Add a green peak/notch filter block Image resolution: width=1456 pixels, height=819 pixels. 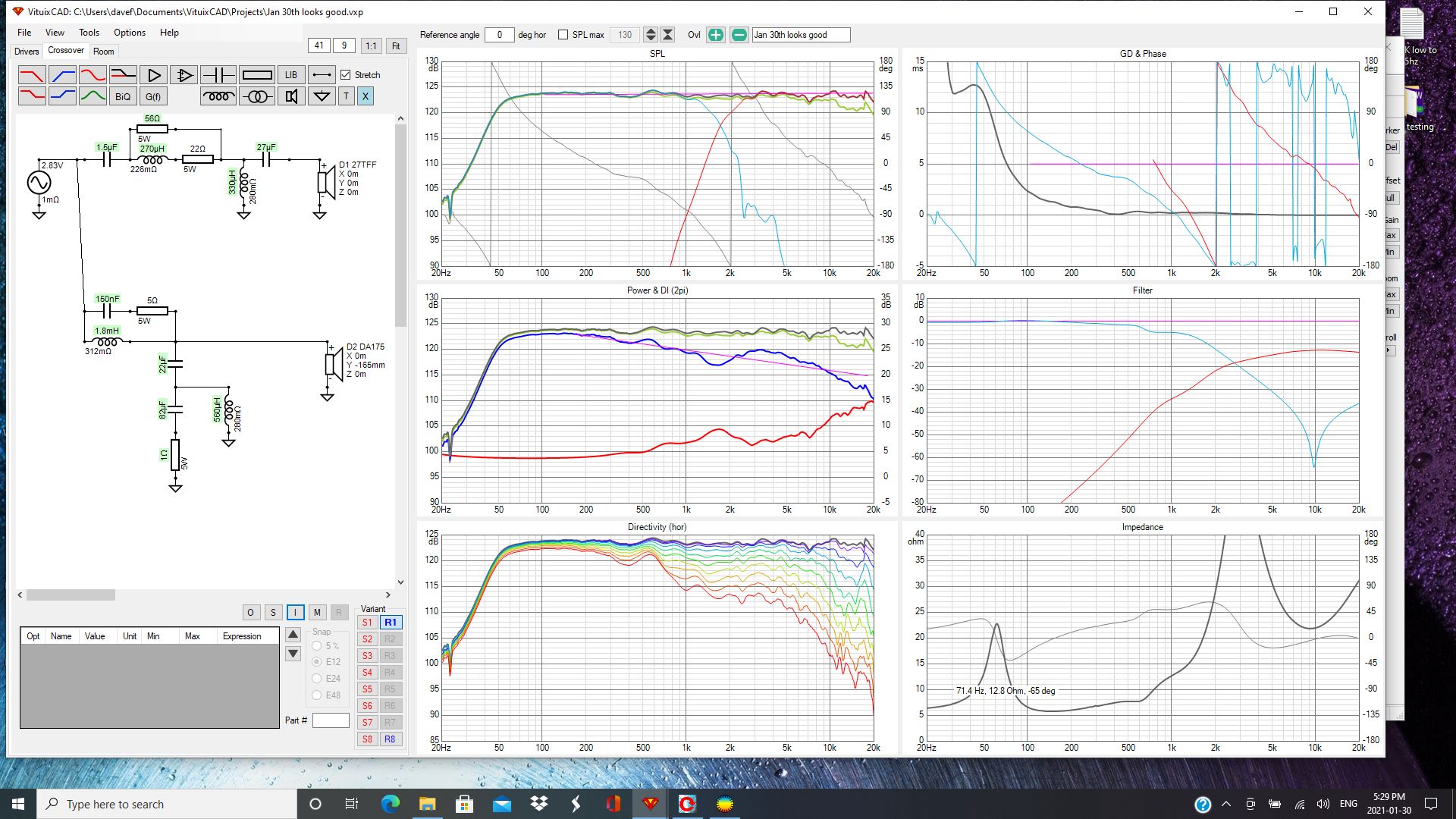click(93, 96)
